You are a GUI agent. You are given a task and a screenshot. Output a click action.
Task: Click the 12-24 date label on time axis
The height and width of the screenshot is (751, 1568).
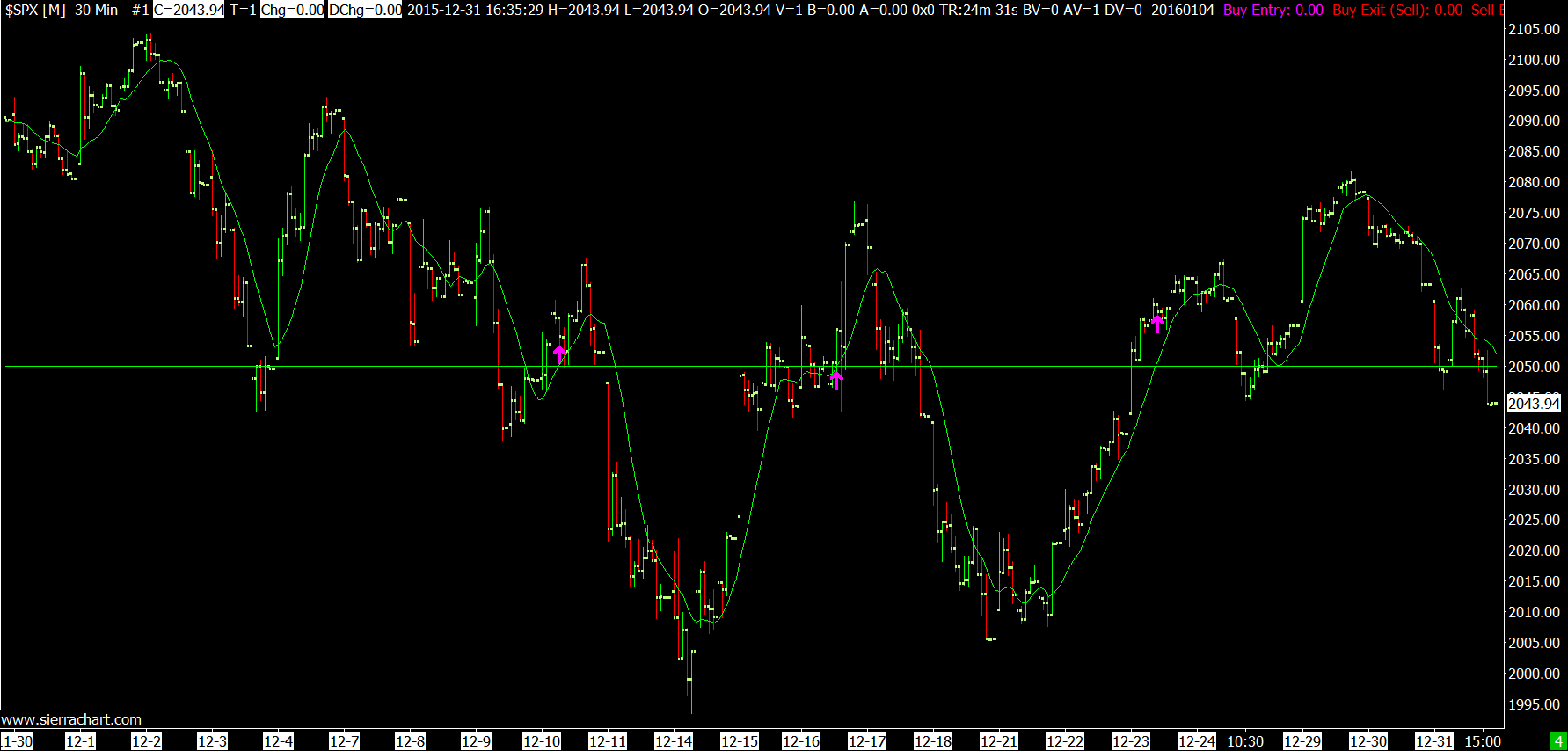point(1197,741)
